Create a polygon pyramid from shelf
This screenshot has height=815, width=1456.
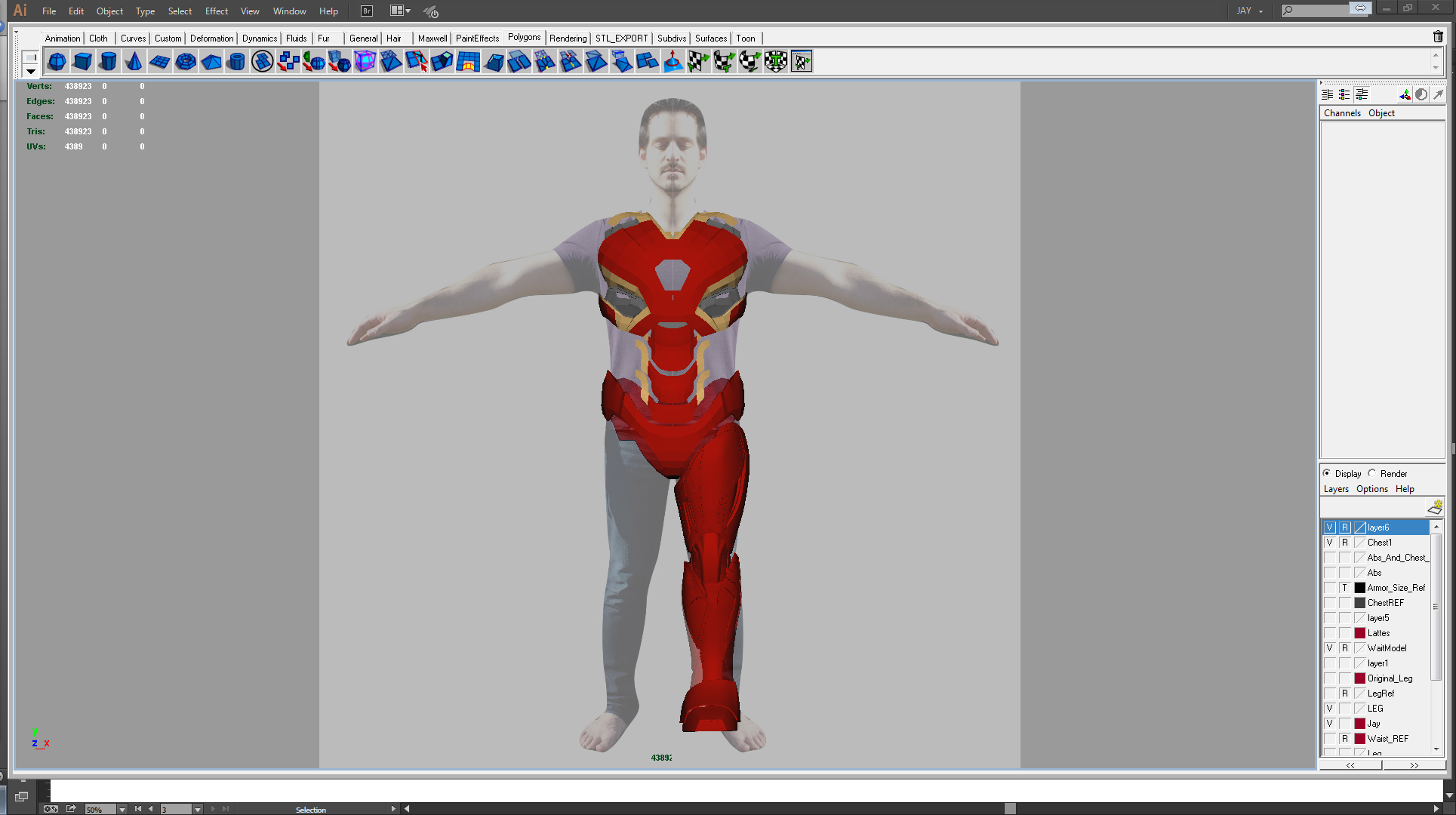click(x=211, y=61)
